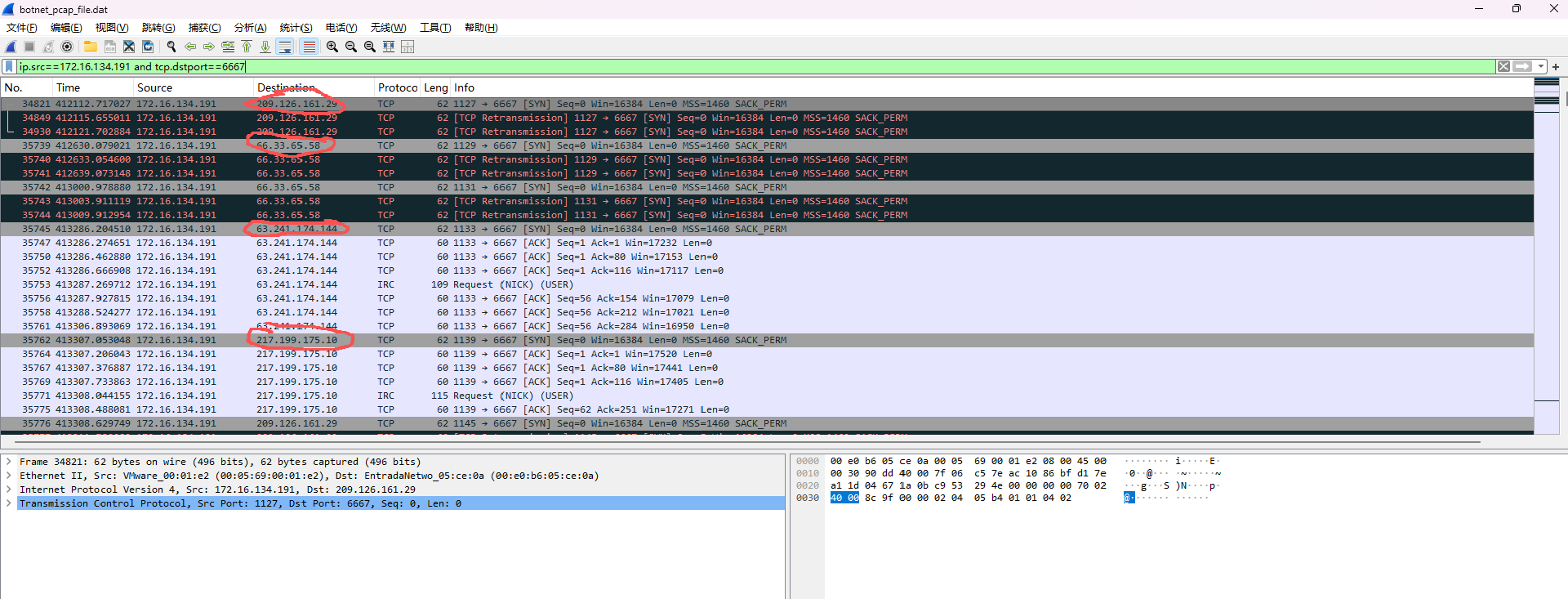Select packet 35771 IRC Request row
Image resolution: width=1568 pixels, height=599 pixels.
[x=767, y=396]
